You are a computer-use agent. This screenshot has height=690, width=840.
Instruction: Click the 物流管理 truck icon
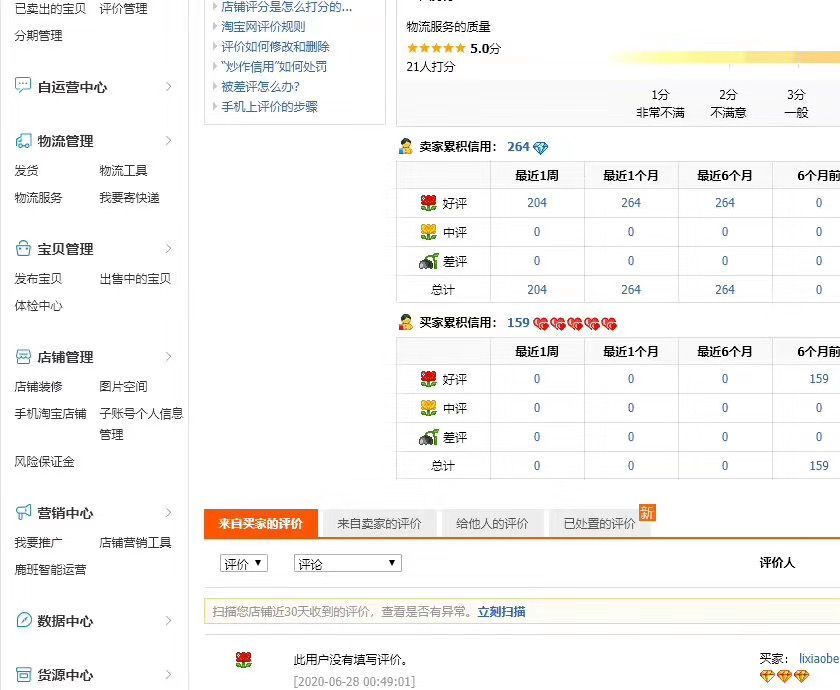[x=23, y=140]
